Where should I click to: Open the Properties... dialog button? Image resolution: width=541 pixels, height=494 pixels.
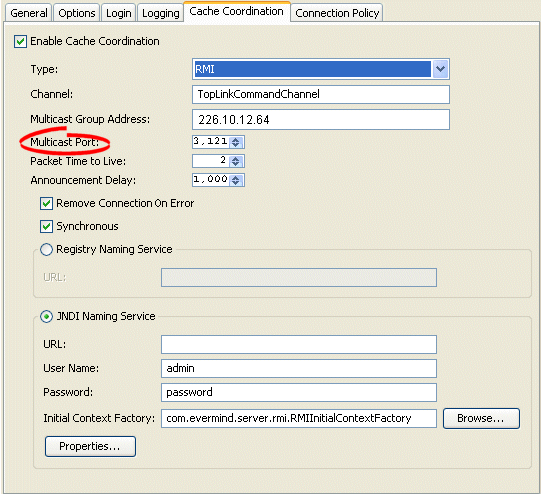pyautogui.click(x=90, y=446)
